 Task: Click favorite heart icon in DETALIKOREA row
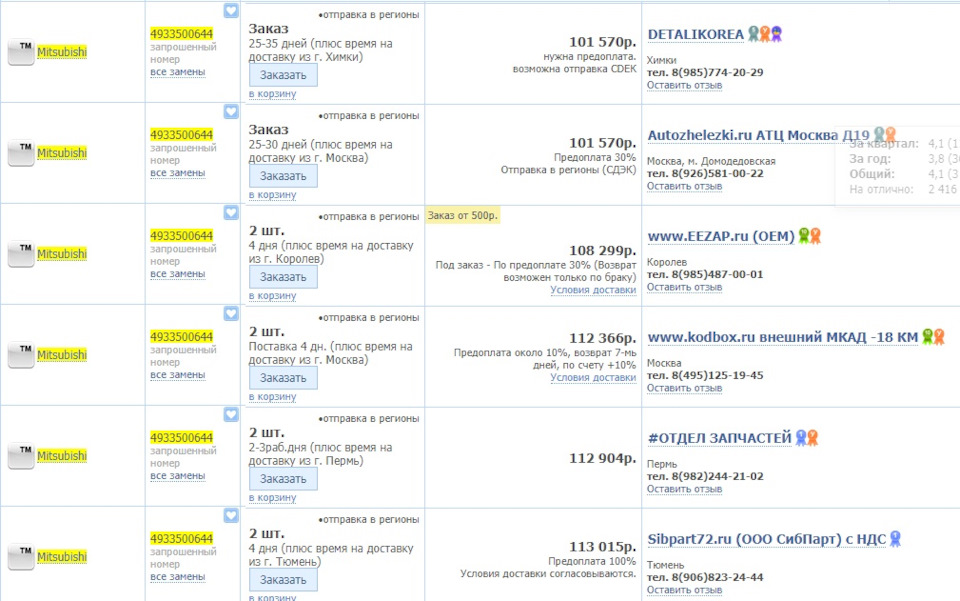pos(231,10)
